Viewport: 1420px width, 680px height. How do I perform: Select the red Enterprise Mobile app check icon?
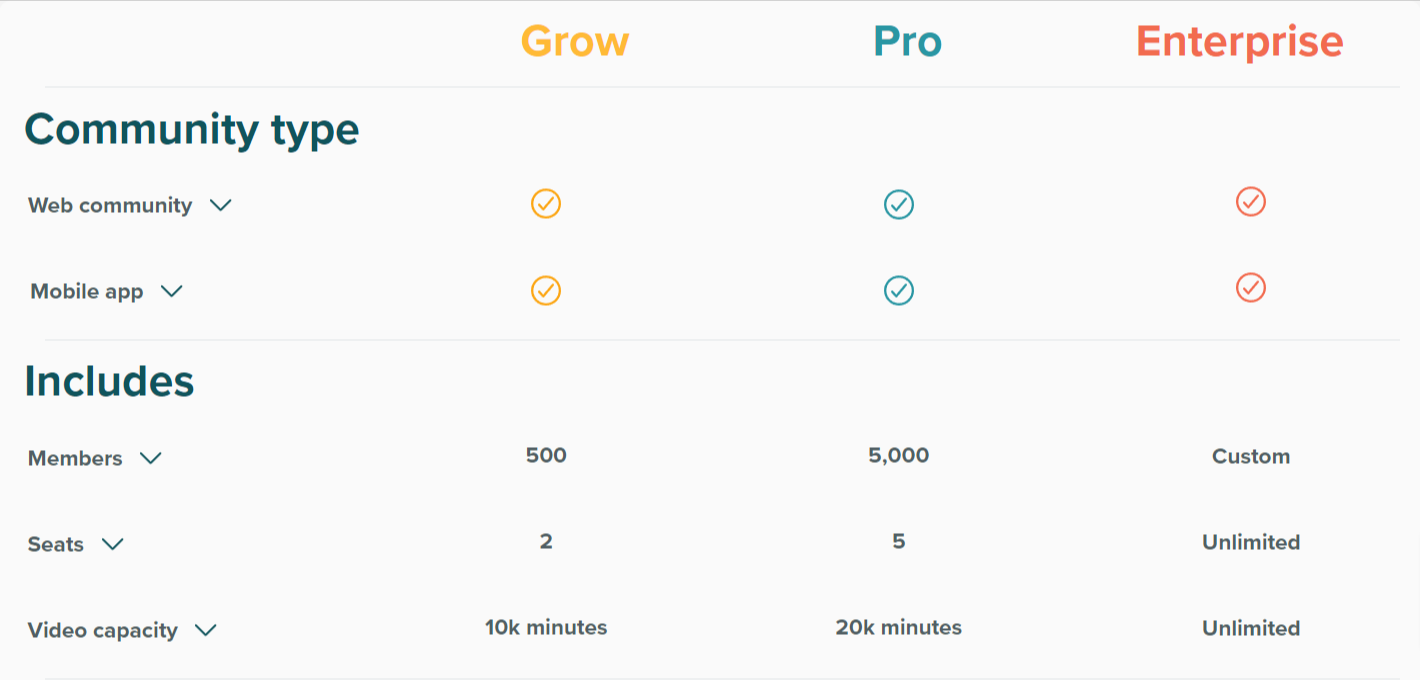coord(1250,289)
